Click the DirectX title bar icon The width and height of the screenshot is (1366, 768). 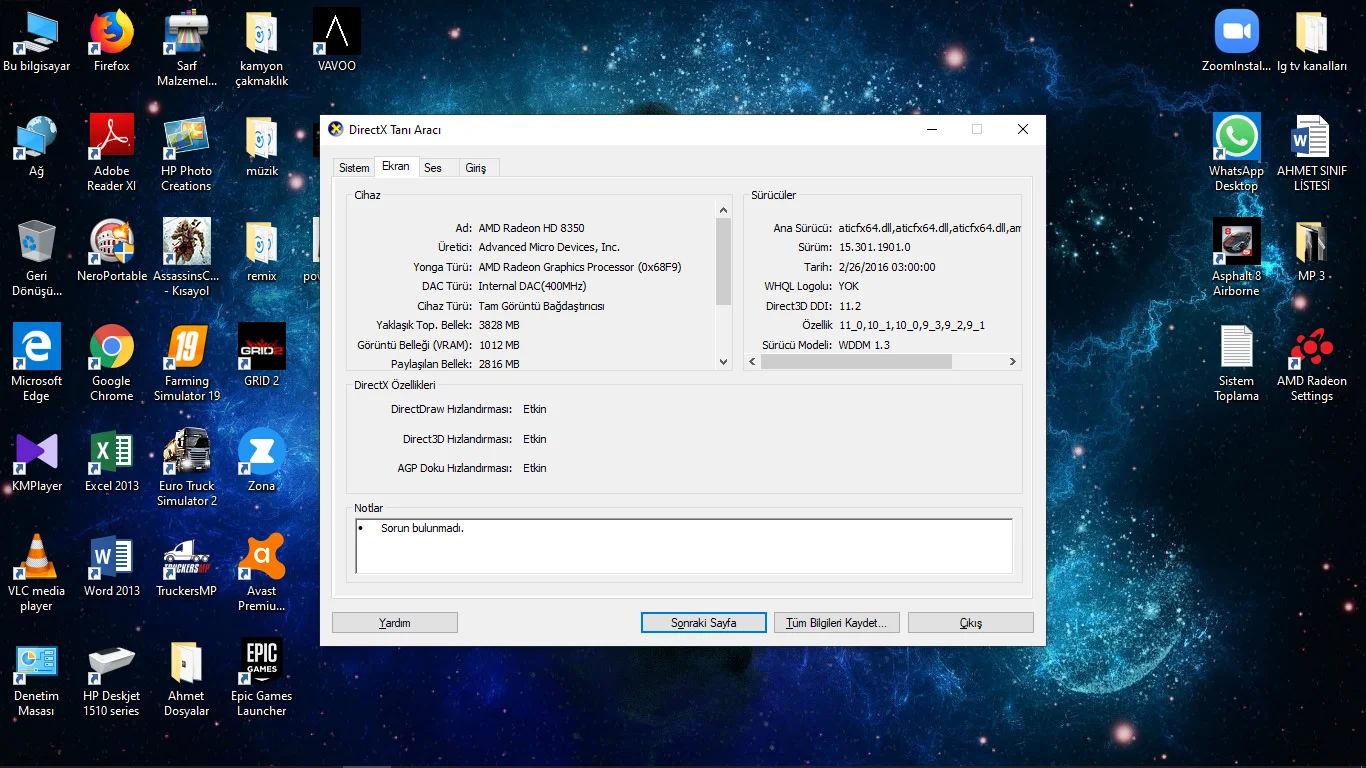[336, 129]
